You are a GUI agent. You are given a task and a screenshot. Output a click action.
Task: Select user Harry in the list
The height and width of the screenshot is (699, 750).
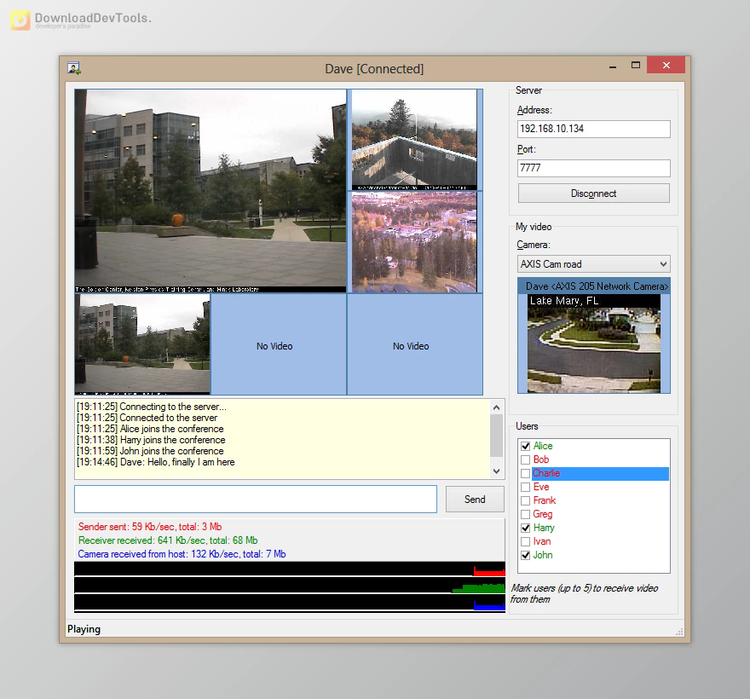[543, 528]
